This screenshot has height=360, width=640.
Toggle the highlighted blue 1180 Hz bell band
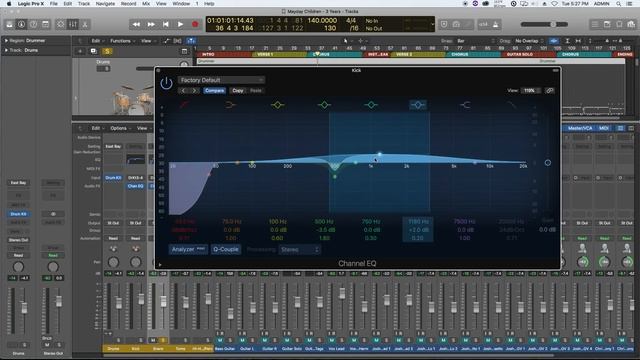tap(418, 105)
